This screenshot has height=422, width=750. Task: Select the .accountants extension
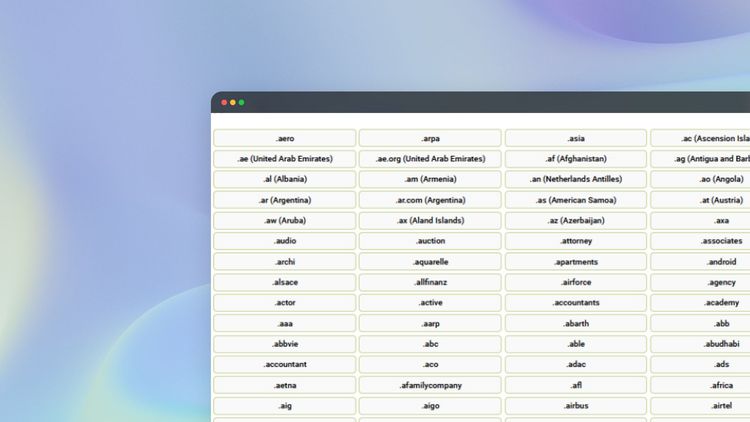(576, 303)
